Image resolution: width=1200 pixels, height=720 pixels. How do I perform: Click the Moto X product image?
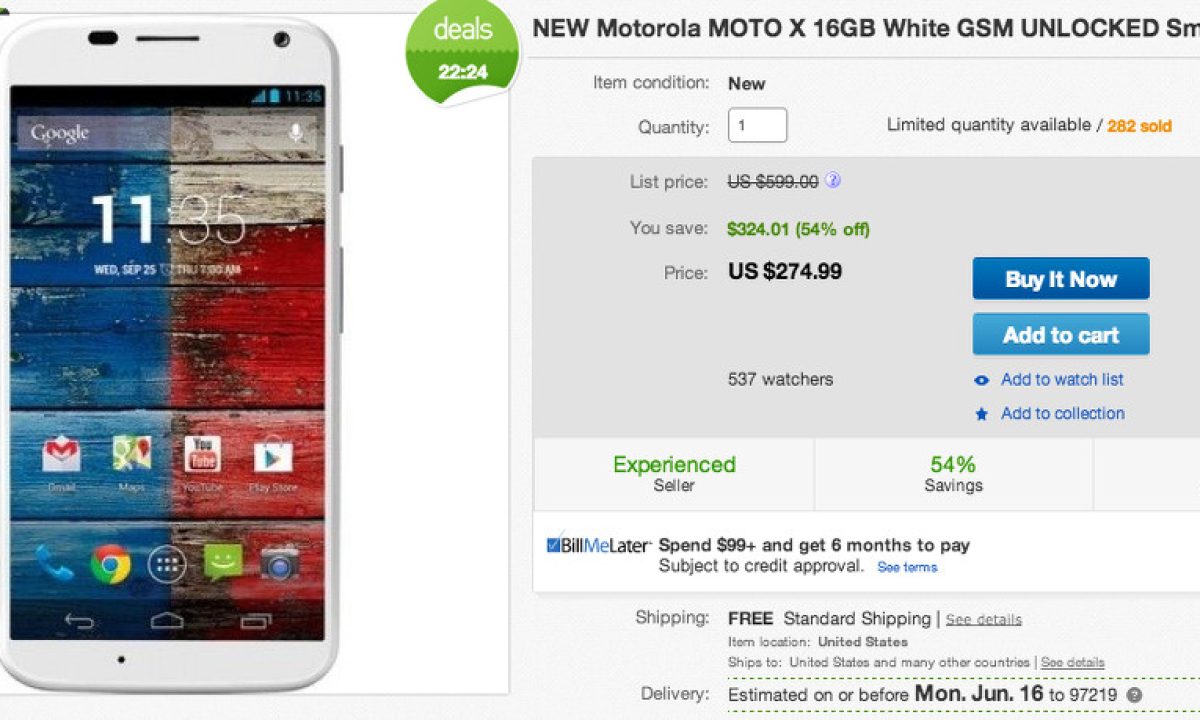point(172,350)
